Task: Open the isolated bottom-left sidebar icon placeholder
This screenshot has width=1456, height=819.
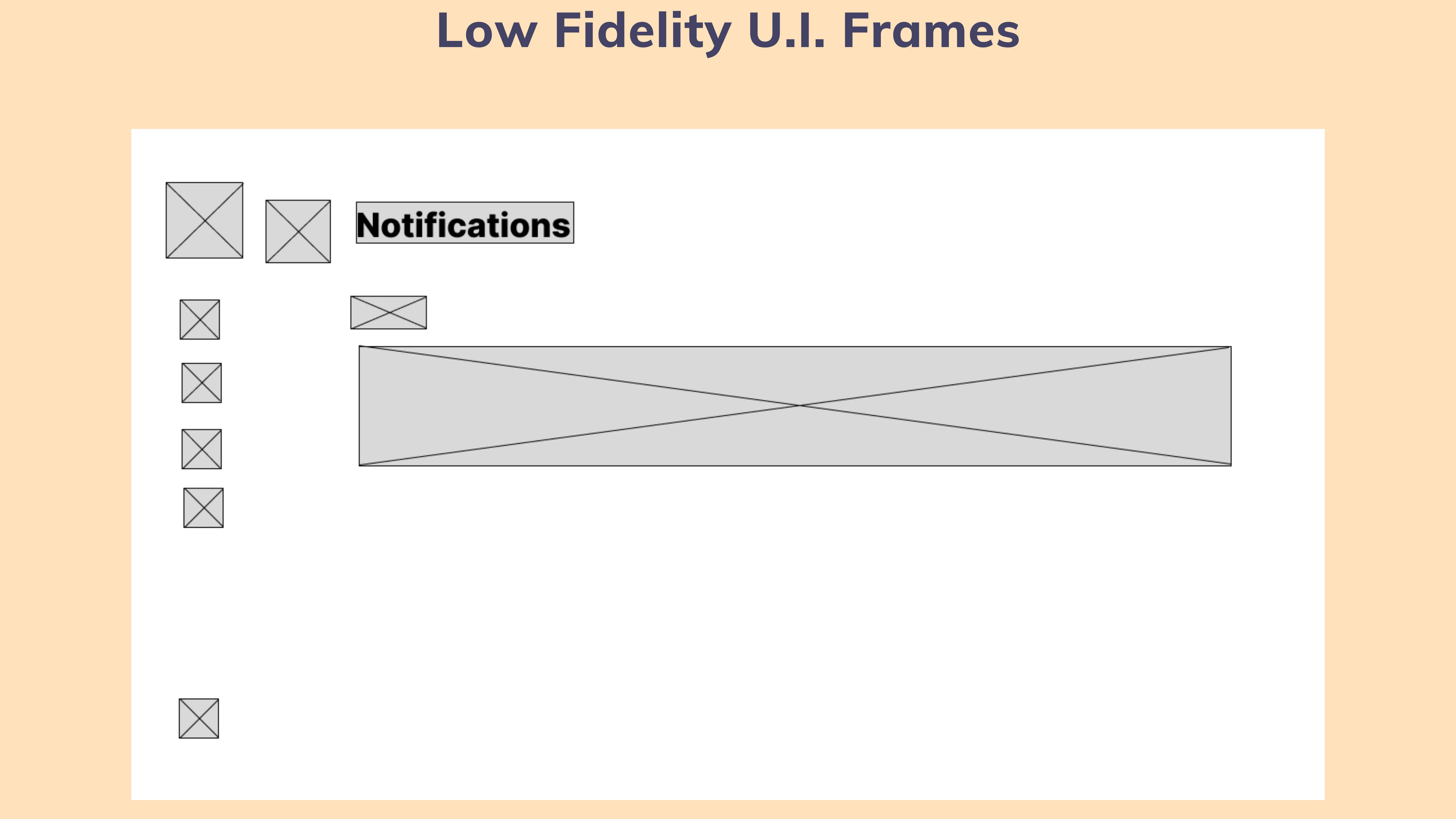Action: (x=199, y=718)
